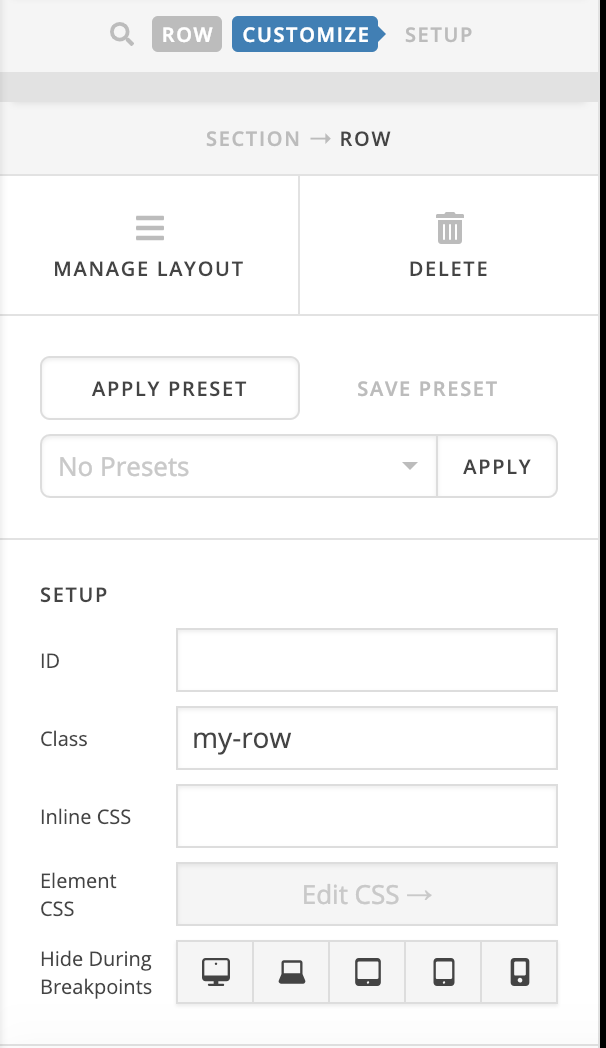Toggle hide on landscape tablet breakpoint

[367, 972]
